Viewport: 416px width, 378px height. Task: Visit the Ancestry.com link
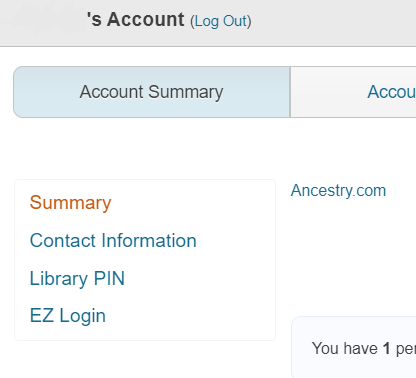pyautogui.click(x=338, y=191)
